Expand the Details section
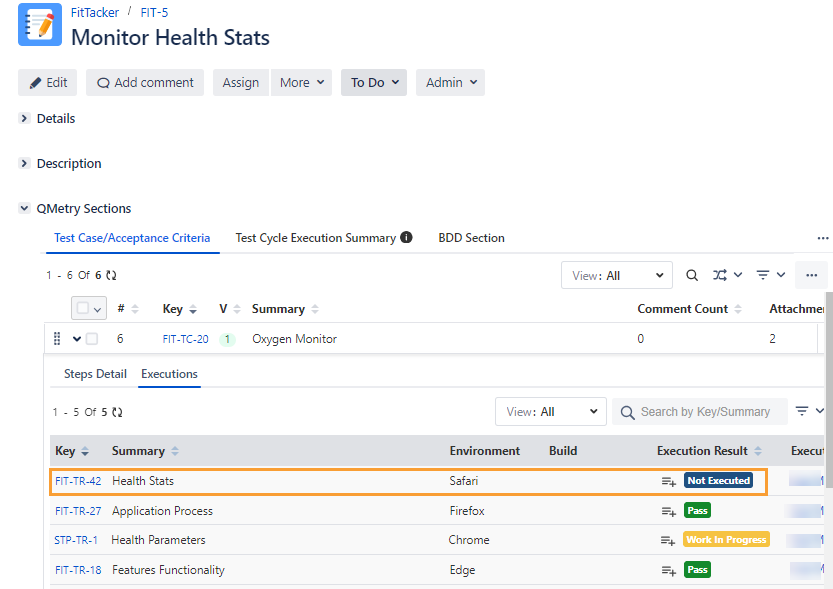This screenshot has height=589, width=833. (24, 118)
